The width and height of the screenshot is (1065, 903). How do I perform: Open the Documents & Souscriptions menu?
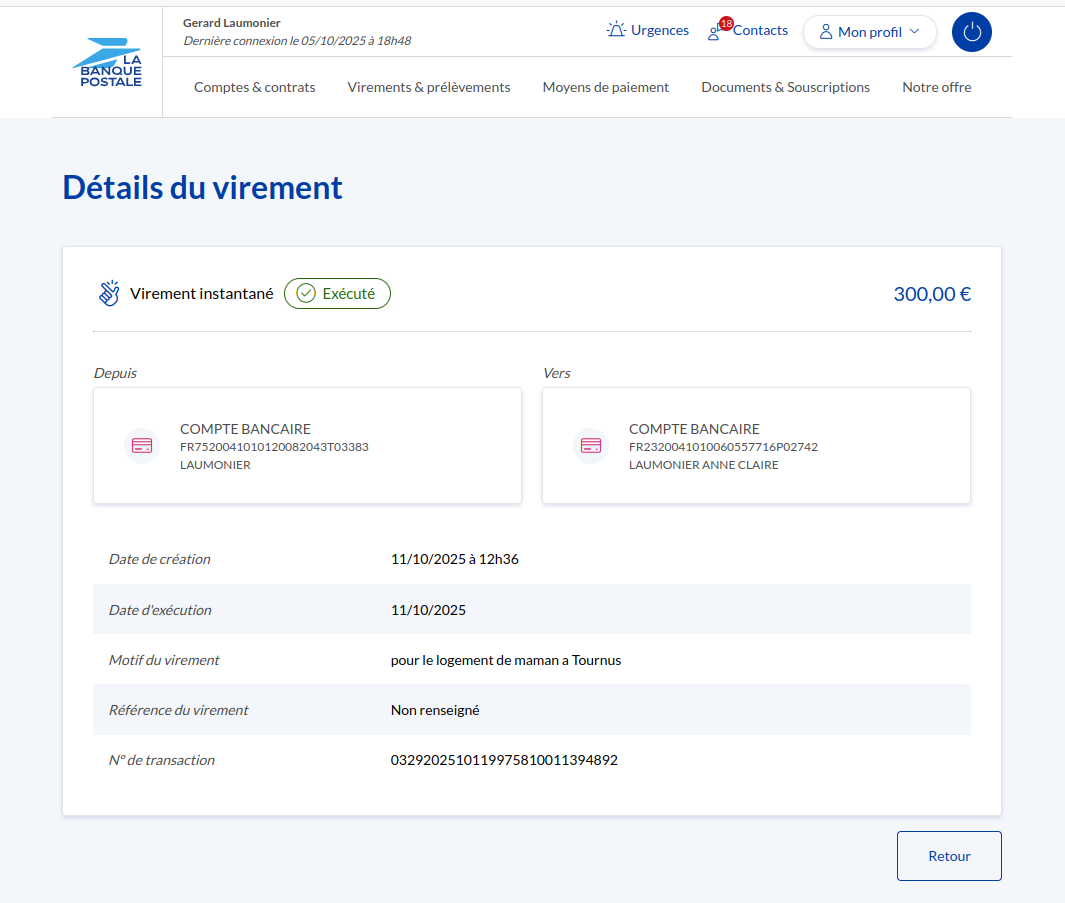[785, 87]
